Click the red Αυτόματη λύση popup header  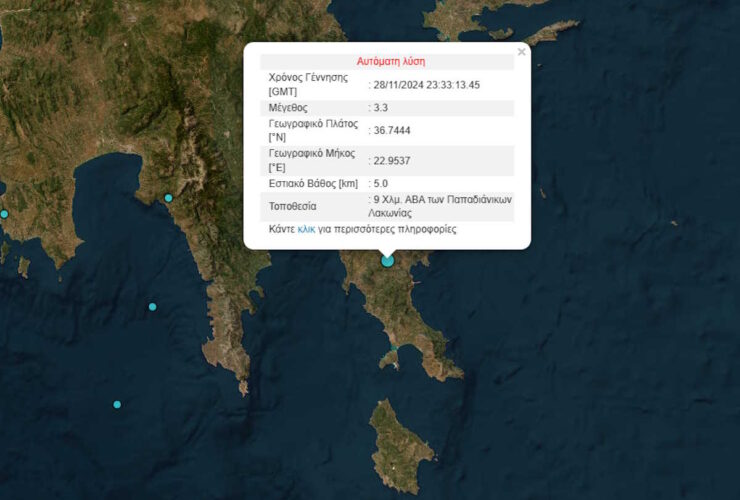[x=390, y=61]
